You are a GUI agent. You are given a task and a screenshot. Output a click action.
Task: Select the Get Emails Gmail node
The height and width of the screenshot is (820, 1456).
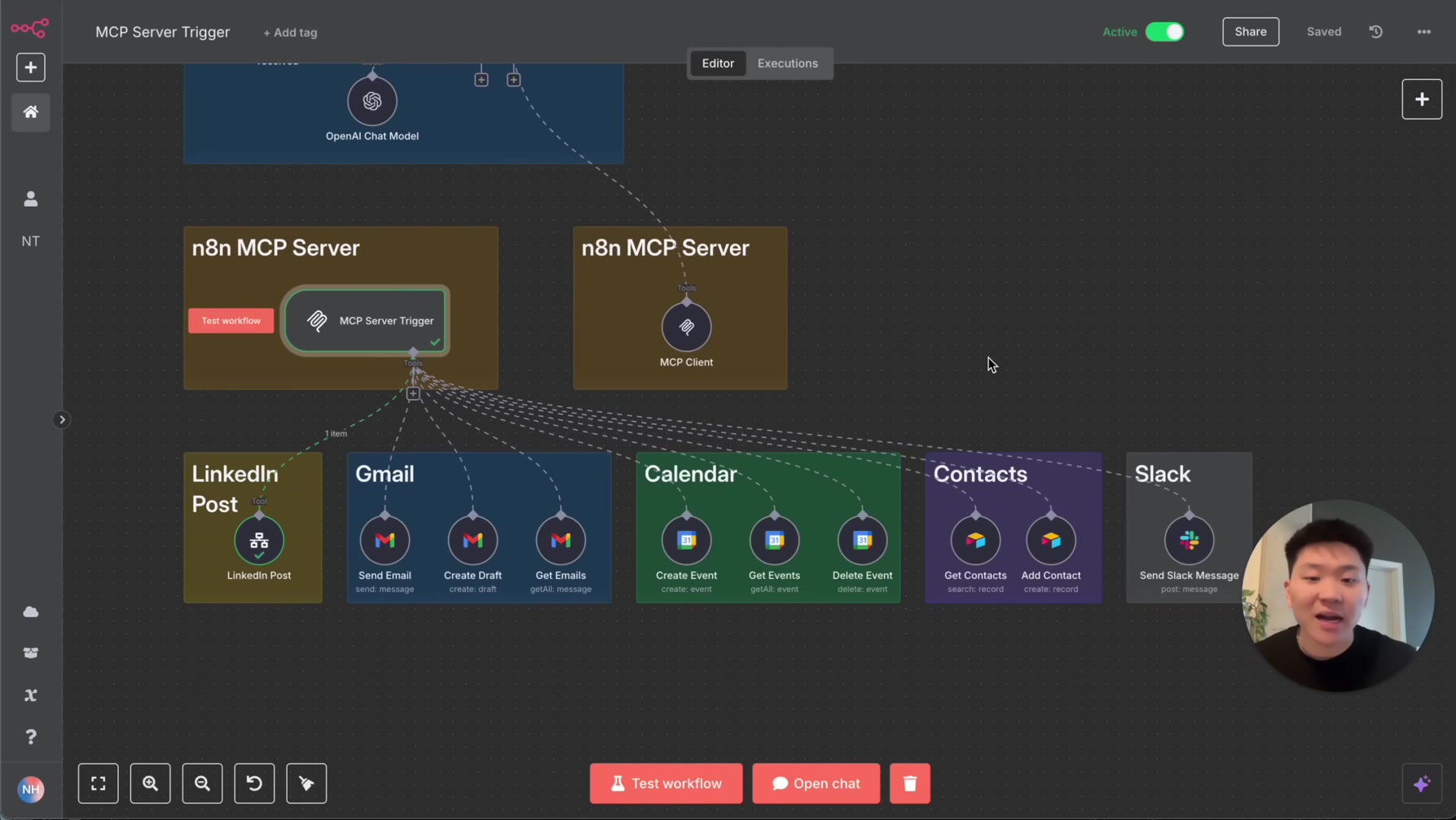click(x=561, y=541)
